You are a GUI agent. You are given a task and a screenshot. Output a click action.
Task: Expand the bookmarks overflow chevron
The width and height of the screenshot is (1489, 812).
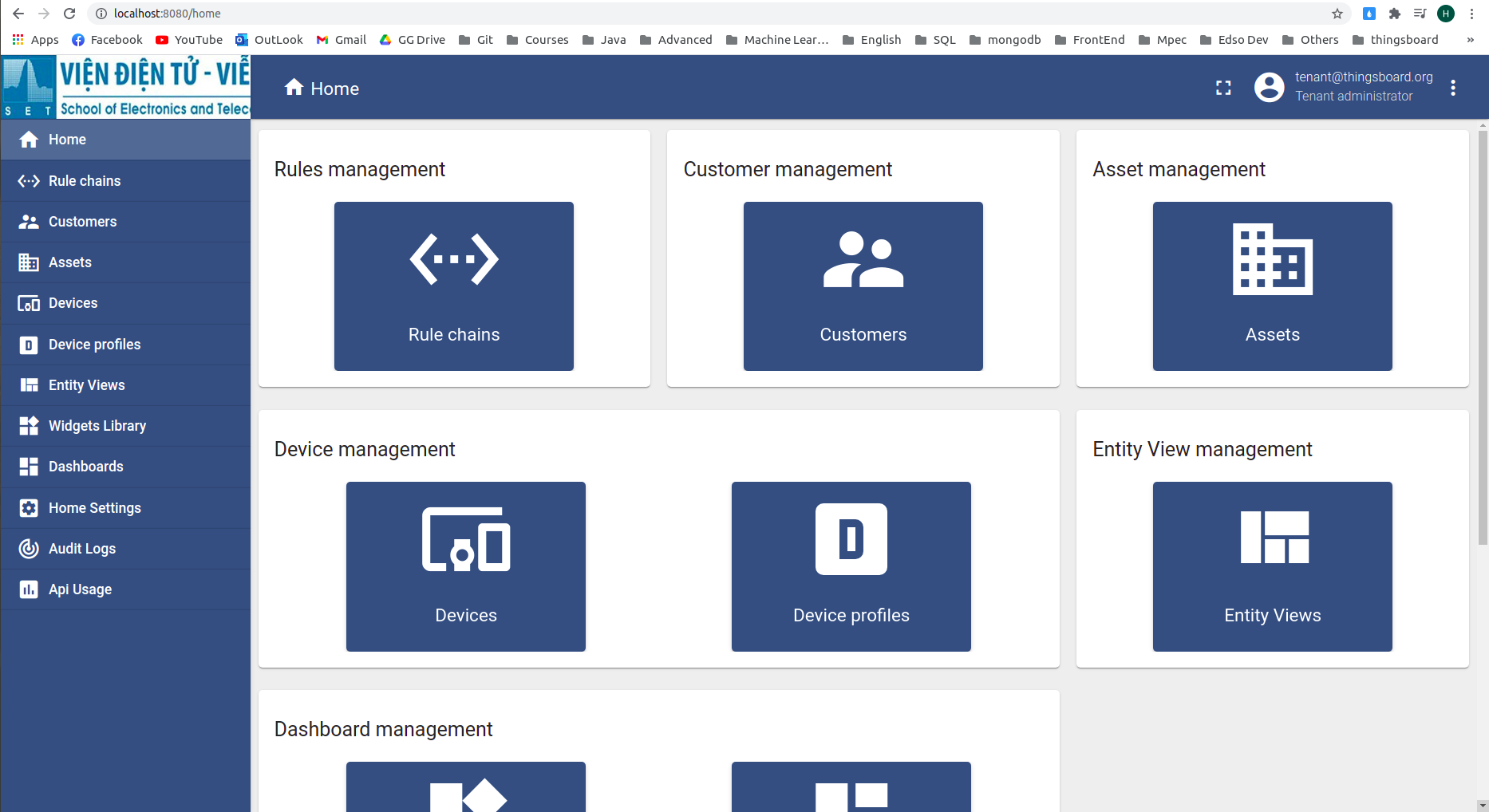pos(1471,39)
